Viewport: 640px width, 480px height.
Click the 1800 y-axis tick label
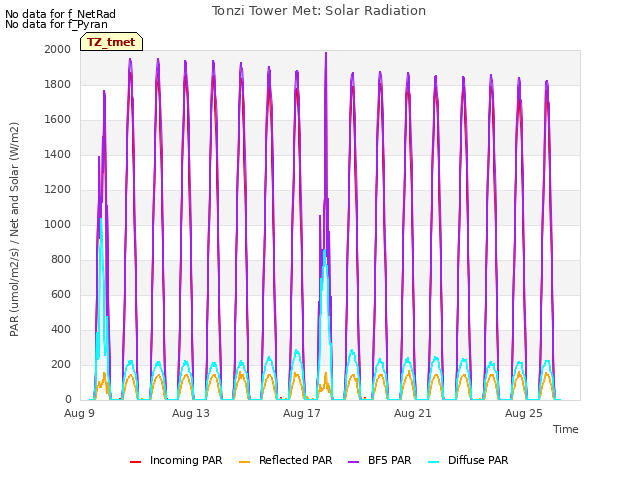click(x=58, y=84)
